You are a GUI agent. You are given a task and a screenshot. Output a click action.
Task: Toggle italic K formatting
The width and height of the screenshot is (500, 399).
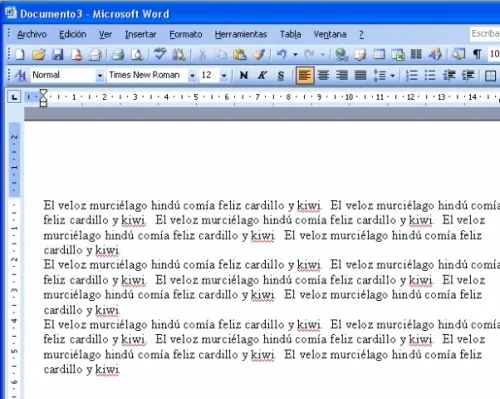click(x=262, y=75)
